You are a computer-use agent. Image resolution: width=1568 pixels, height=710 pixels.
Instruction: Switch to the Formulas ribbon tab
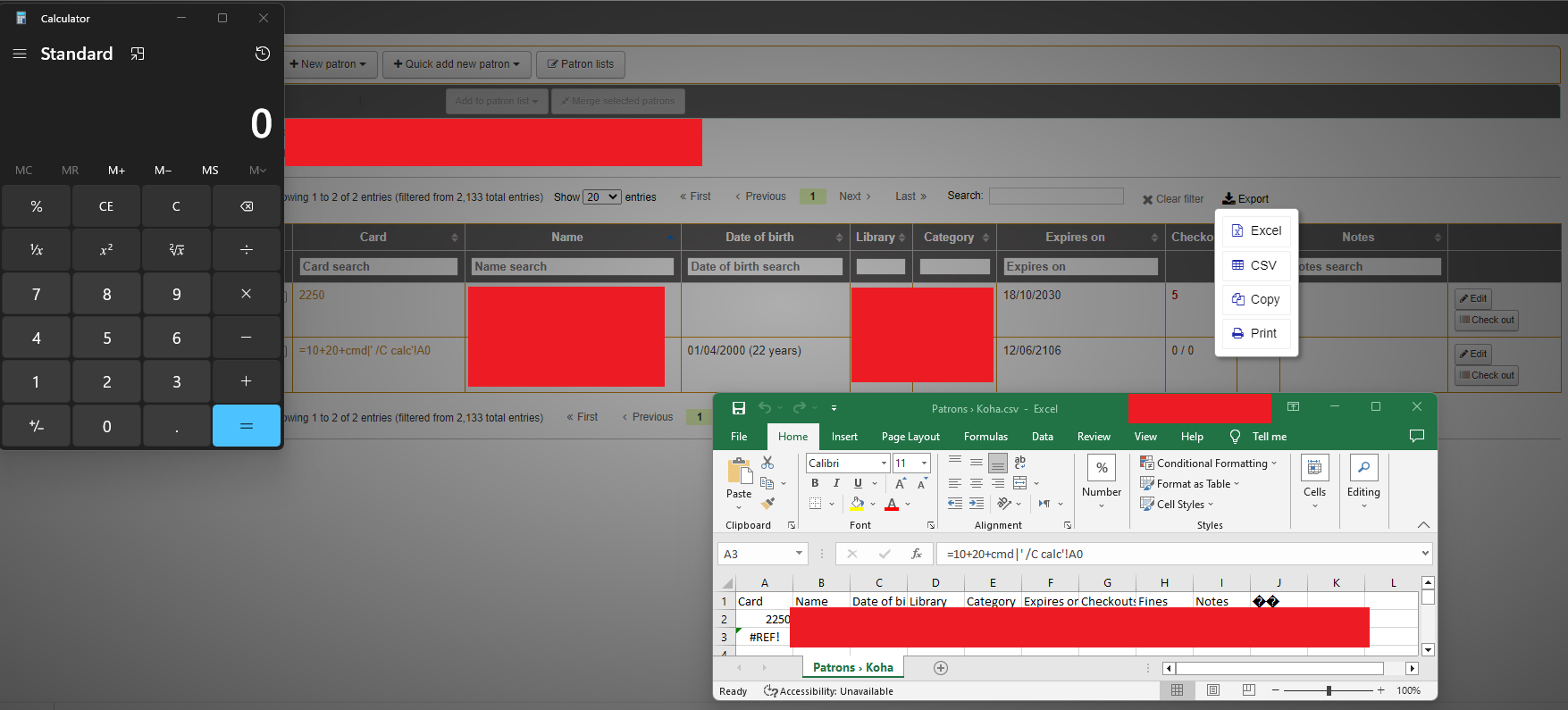(985, 437)
